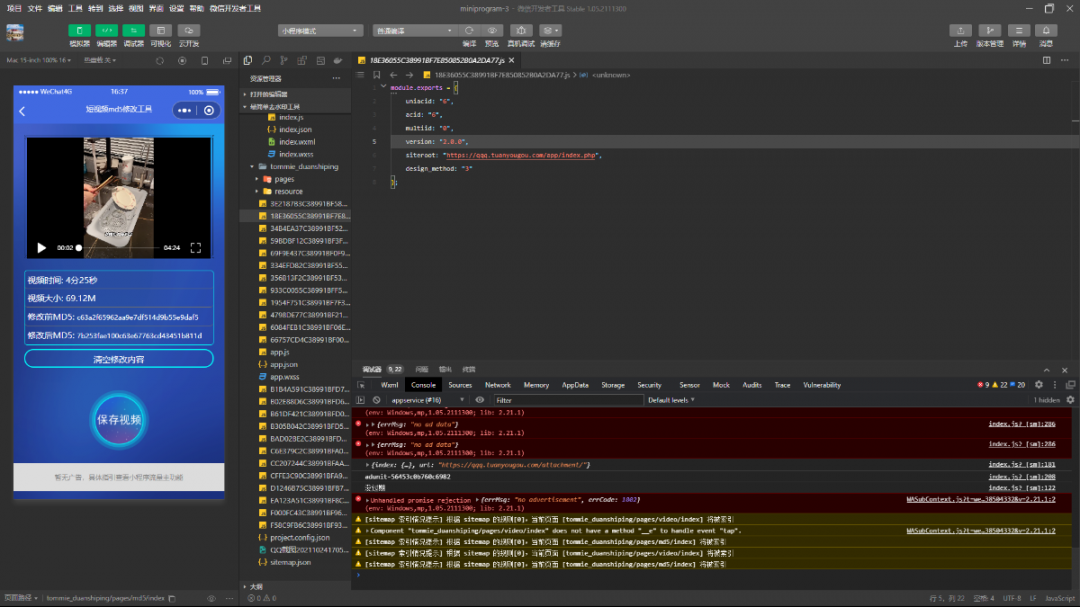Click the simulator phone device icon
The image size is (1080, 607).
(x=205, y=61)
